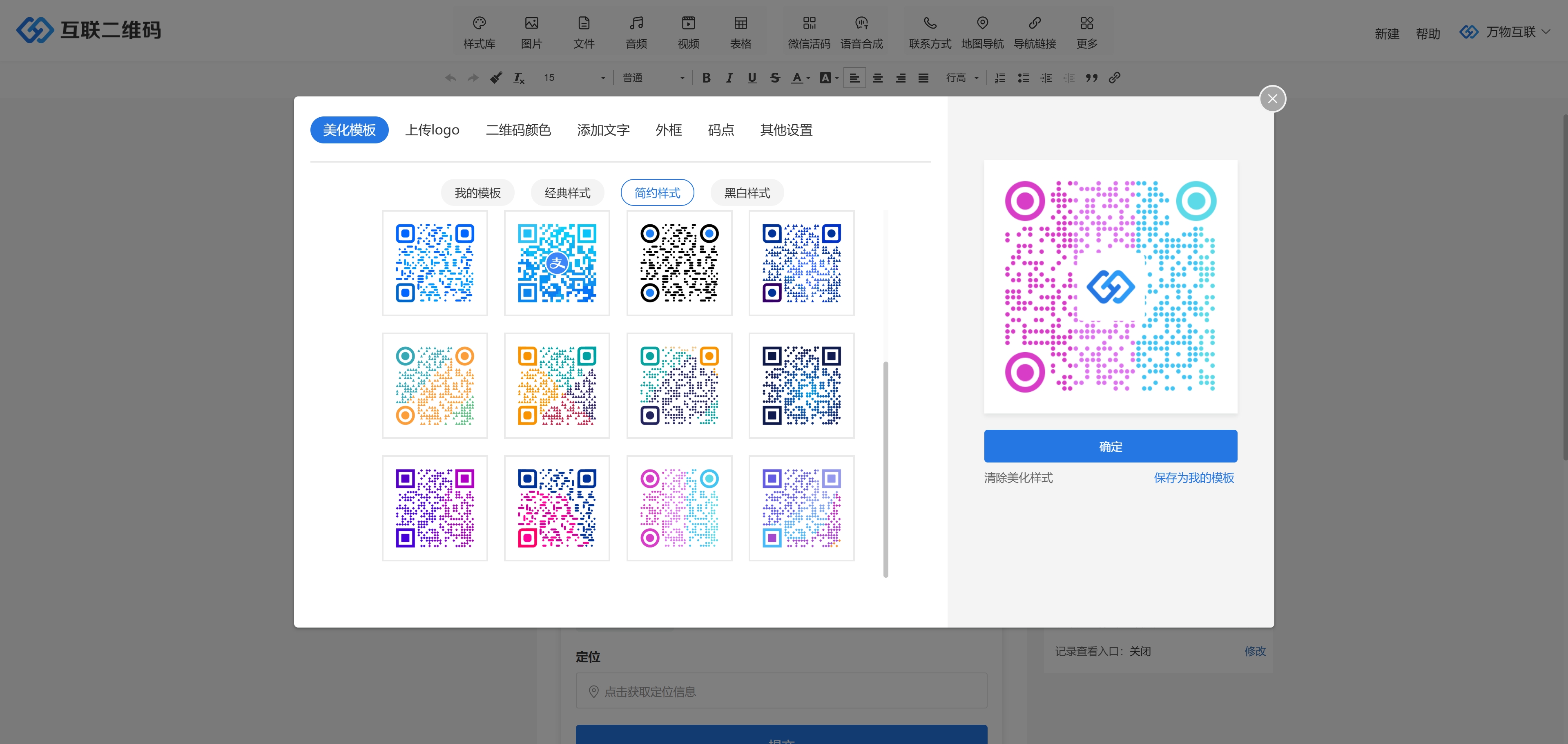Open the 帮助 help link
The height and width of the screenshot is (744, 1568).
pos(1427,34)
